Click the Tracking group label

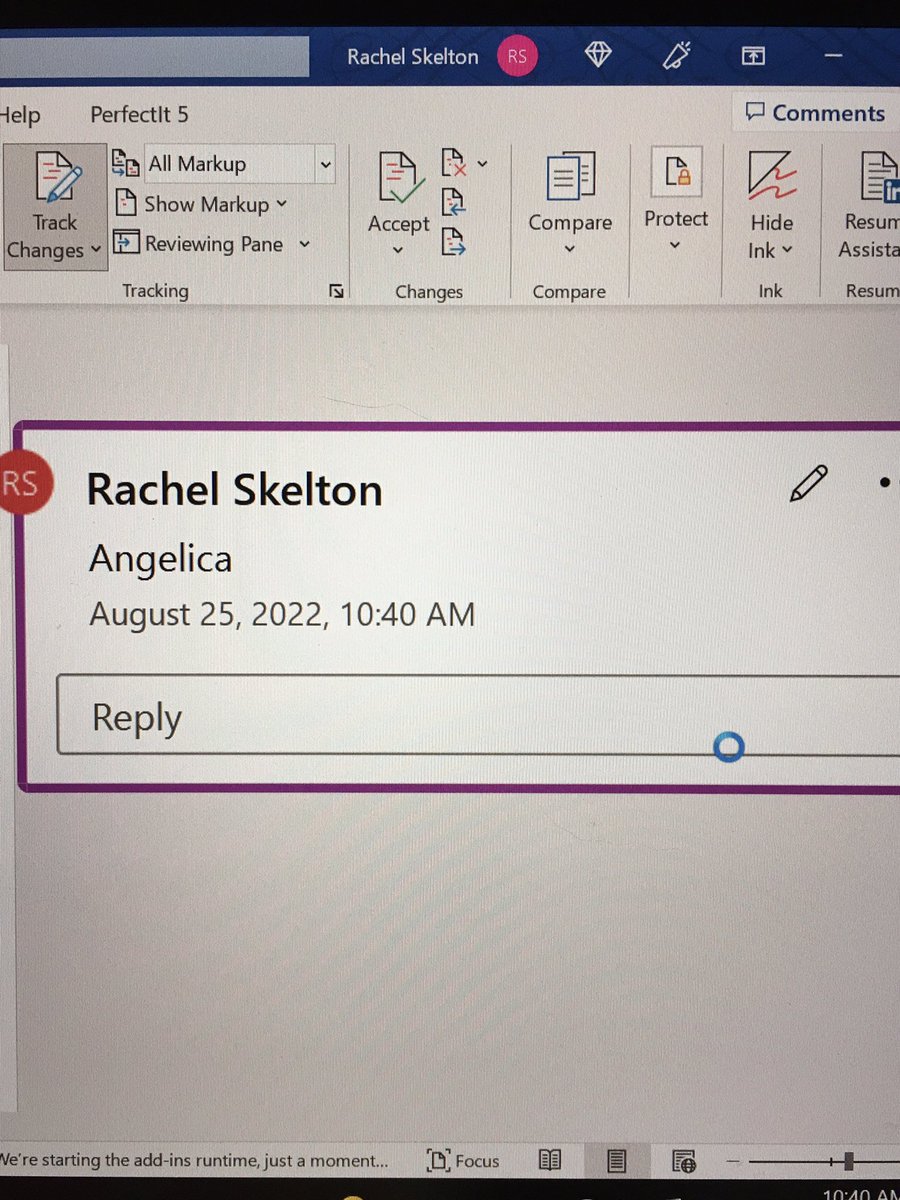tap(155, 291)
